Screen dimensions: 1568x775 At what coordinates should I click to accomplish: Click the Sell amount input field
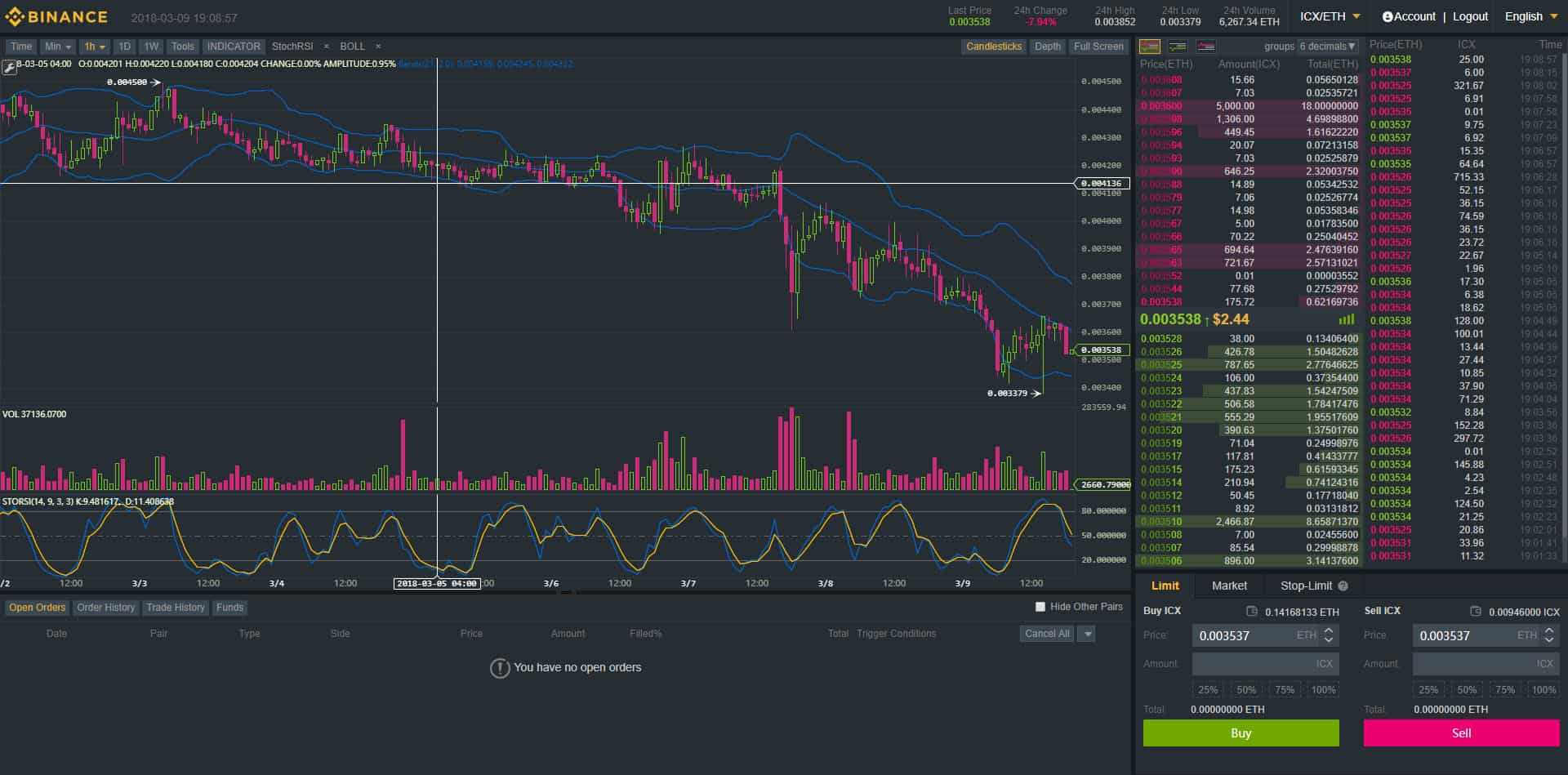pyautogui.click(x=1486, y=664)
